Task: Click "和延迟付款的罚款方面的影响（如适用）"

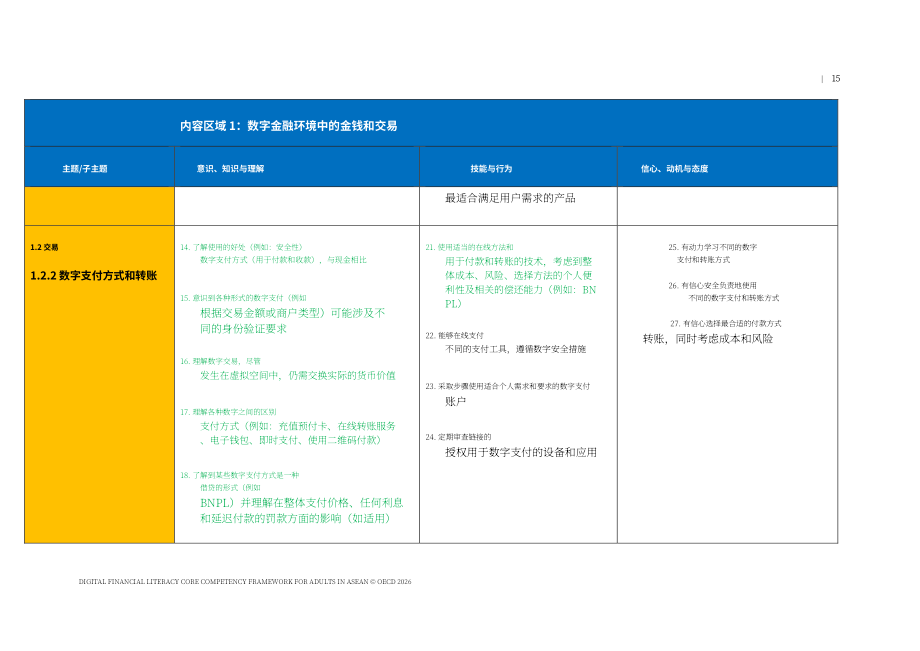Action: click(x=295, y=519)
